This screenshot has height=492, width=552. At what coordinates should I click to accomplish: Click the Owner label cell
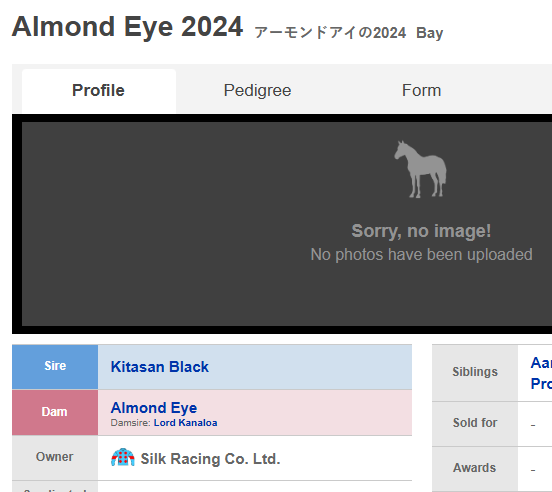pyautogui.click(x=55, y=458)
